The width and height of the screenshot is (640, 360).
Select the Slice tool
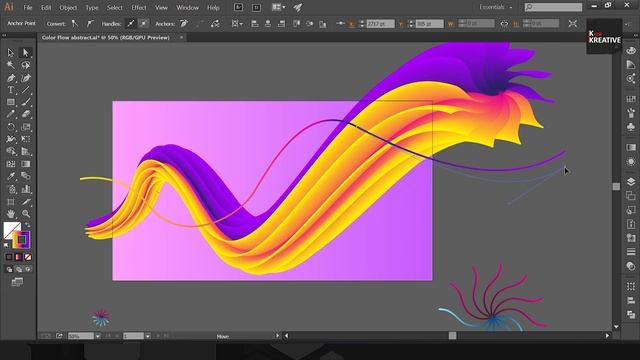click(26, 202)
